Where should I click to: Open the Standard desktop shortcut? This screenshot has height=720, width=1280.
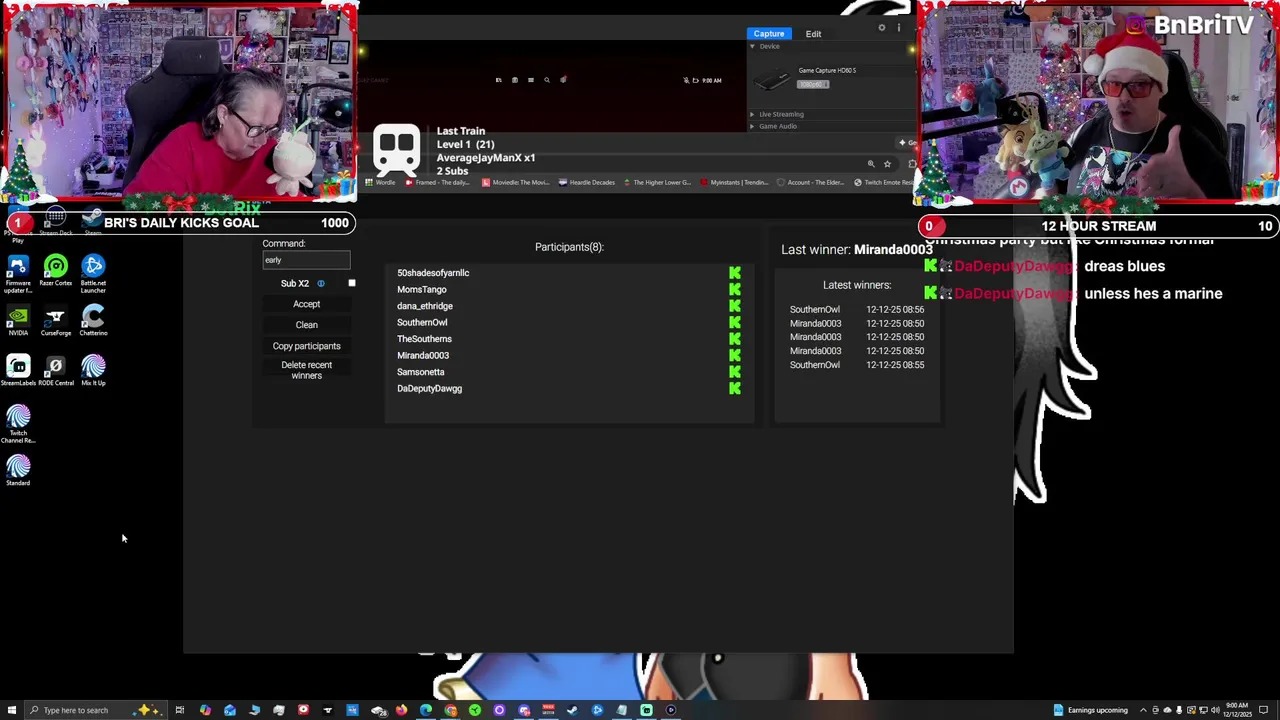(18, 469)
